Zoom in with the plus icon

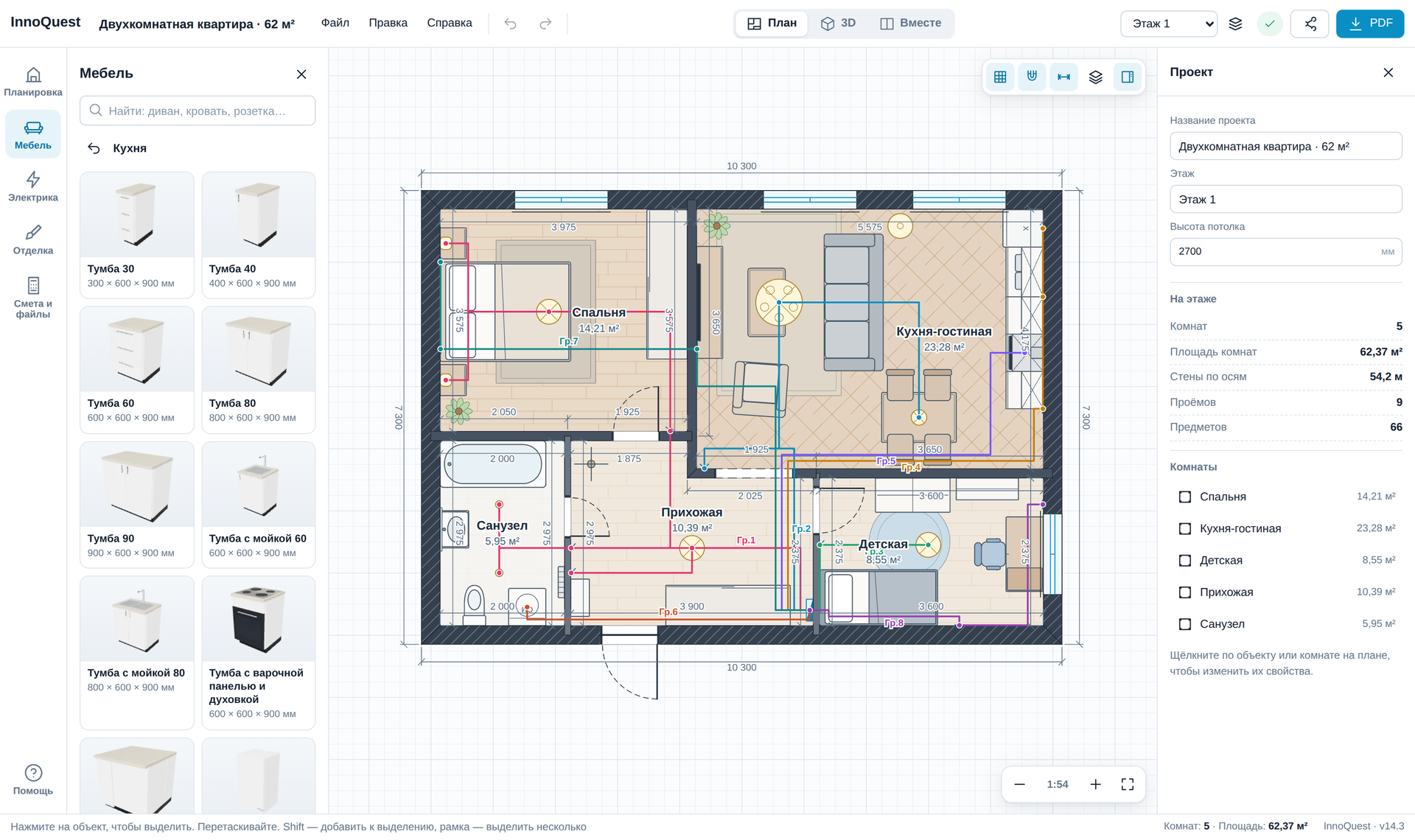1096,784
